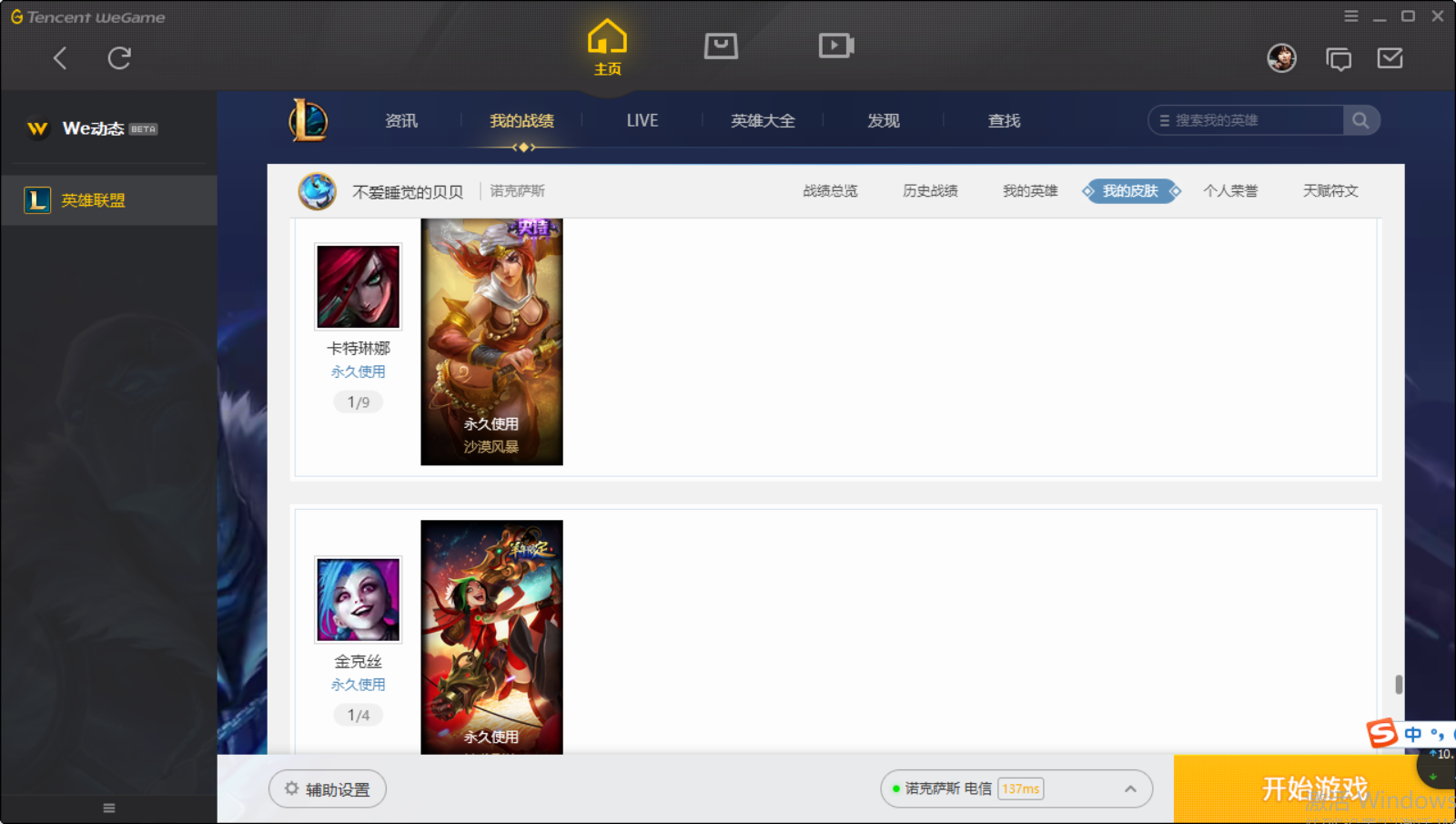Click the 卡特琳娜 champion portrait
The image size is (1456, 824).
point(358,286)
